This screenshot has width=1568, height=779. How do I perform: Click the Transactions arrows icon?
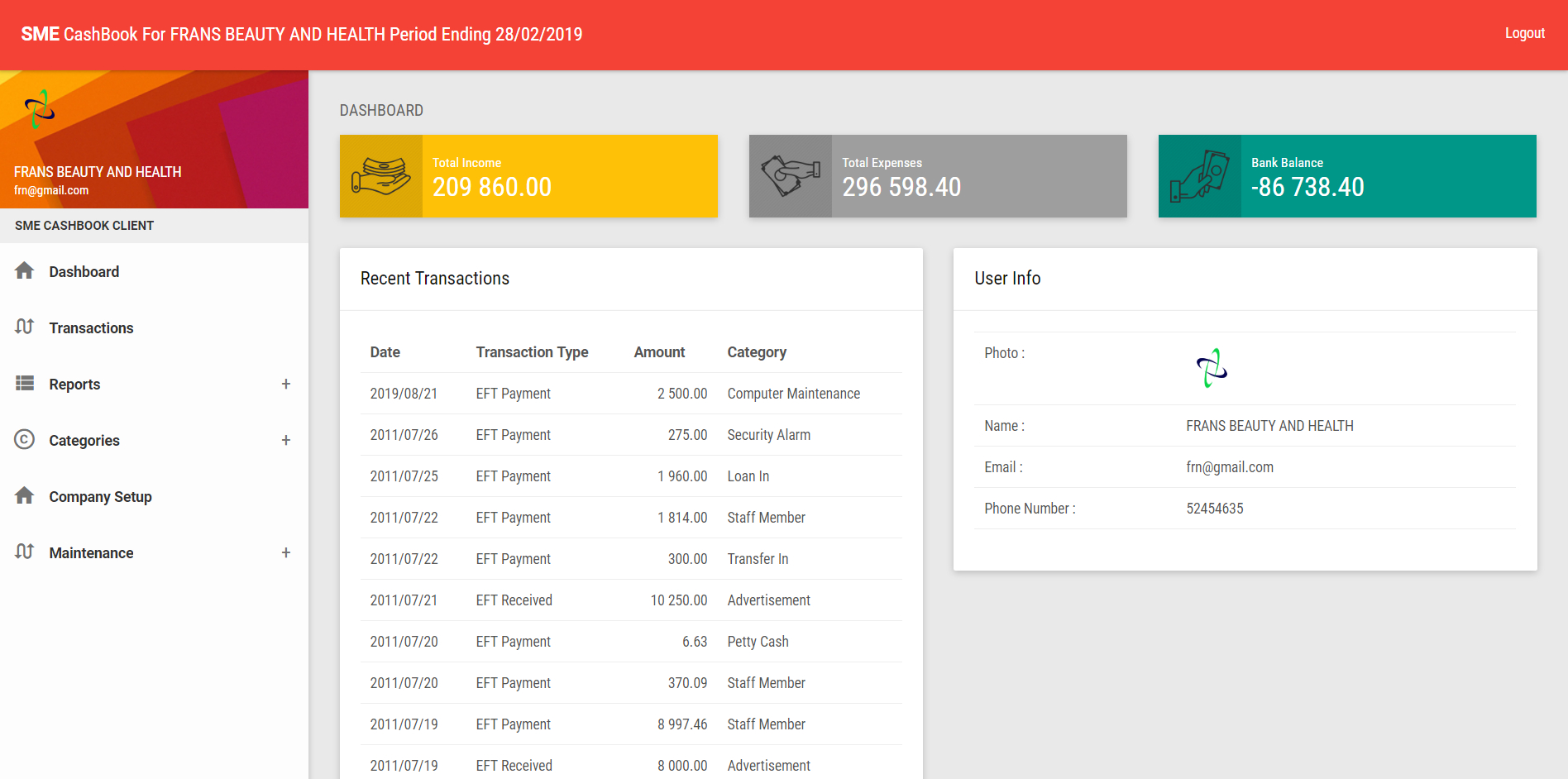[x=25, y=327]
